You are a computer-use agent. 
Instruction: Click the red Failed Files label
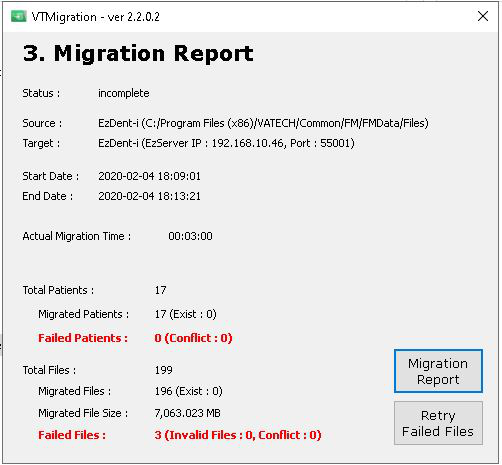[x=72, y=435]
